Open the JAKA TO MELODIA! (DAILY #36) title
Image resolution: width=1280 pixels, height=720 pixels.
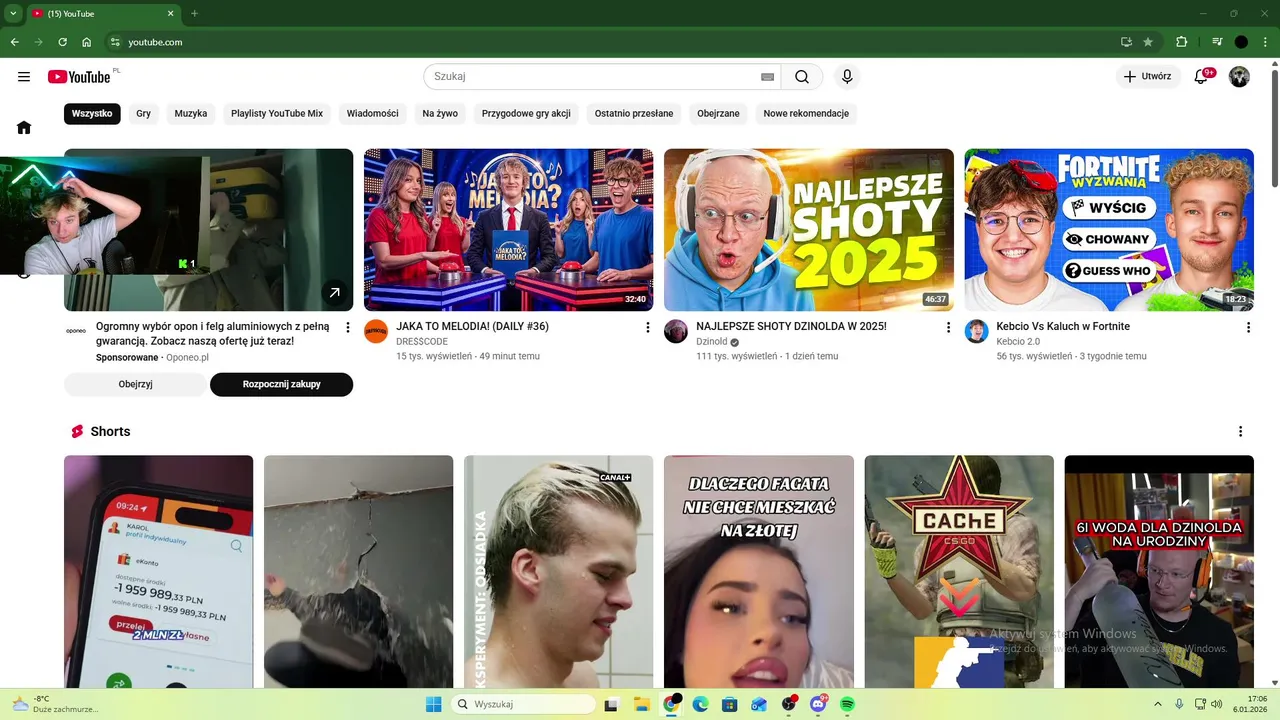472,327
